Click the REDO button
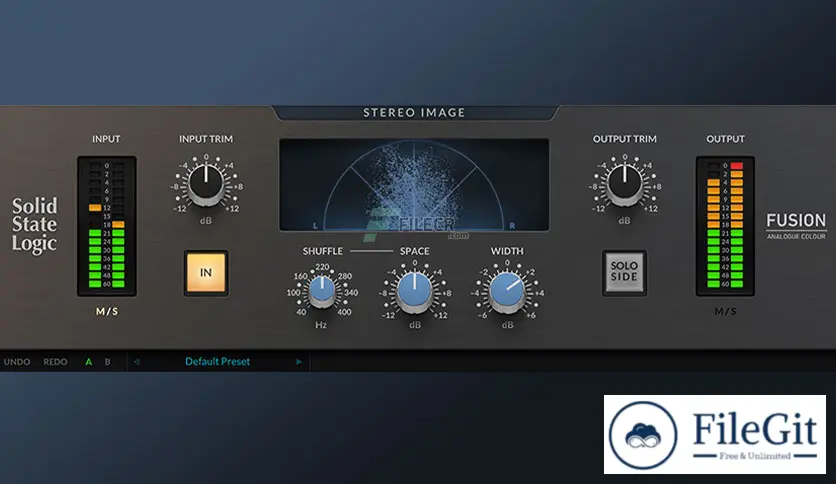This screenshot has width=836, height=484. click(x=55, y=362)
